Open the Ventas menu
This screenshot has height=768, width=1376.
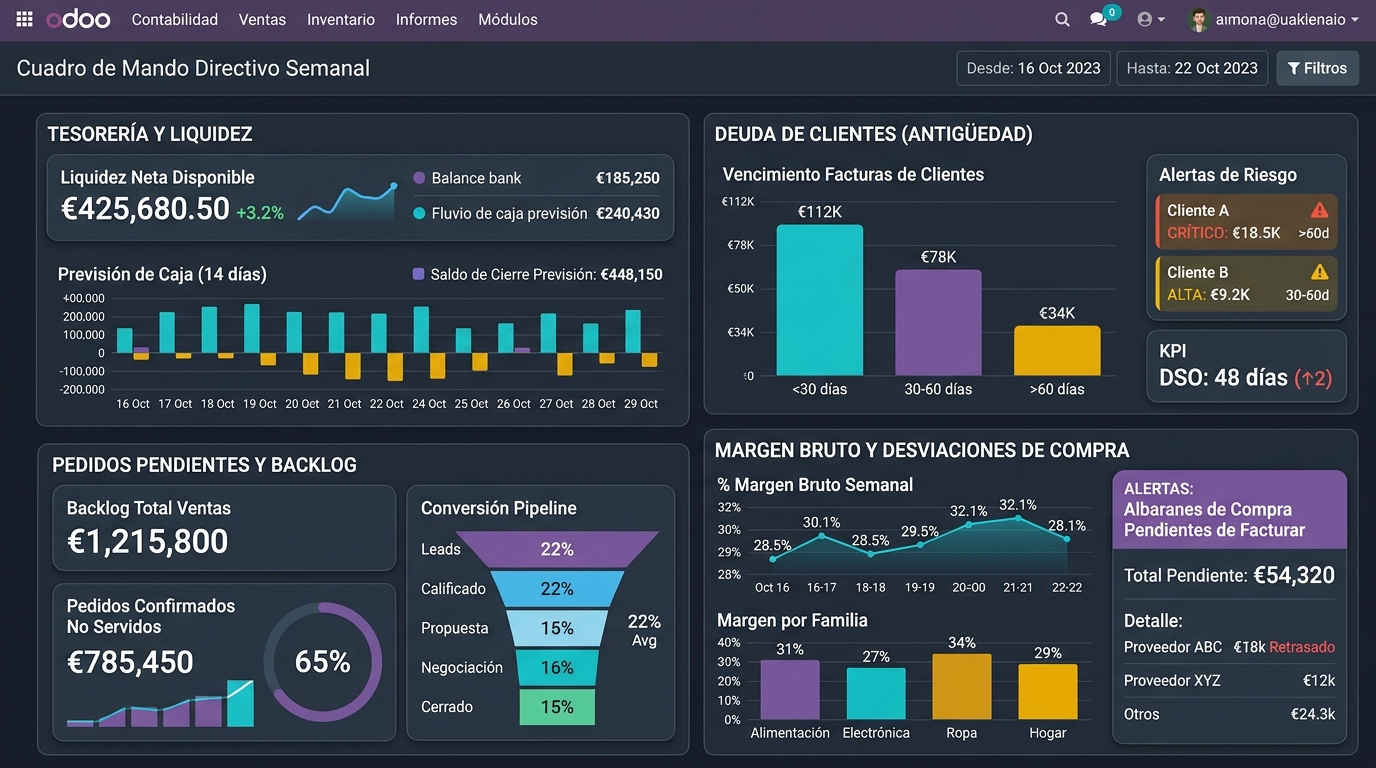click(x=262, y=19)
